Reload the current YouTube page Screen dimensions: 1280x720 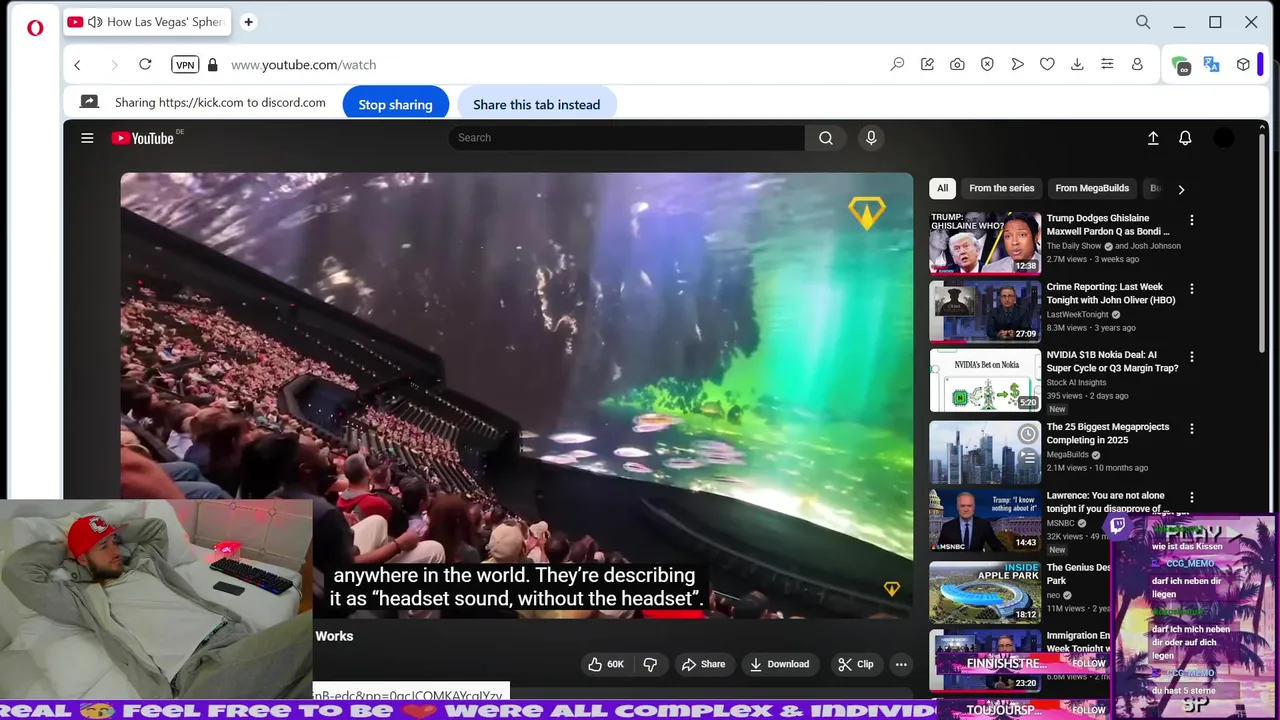pos(145,64)
